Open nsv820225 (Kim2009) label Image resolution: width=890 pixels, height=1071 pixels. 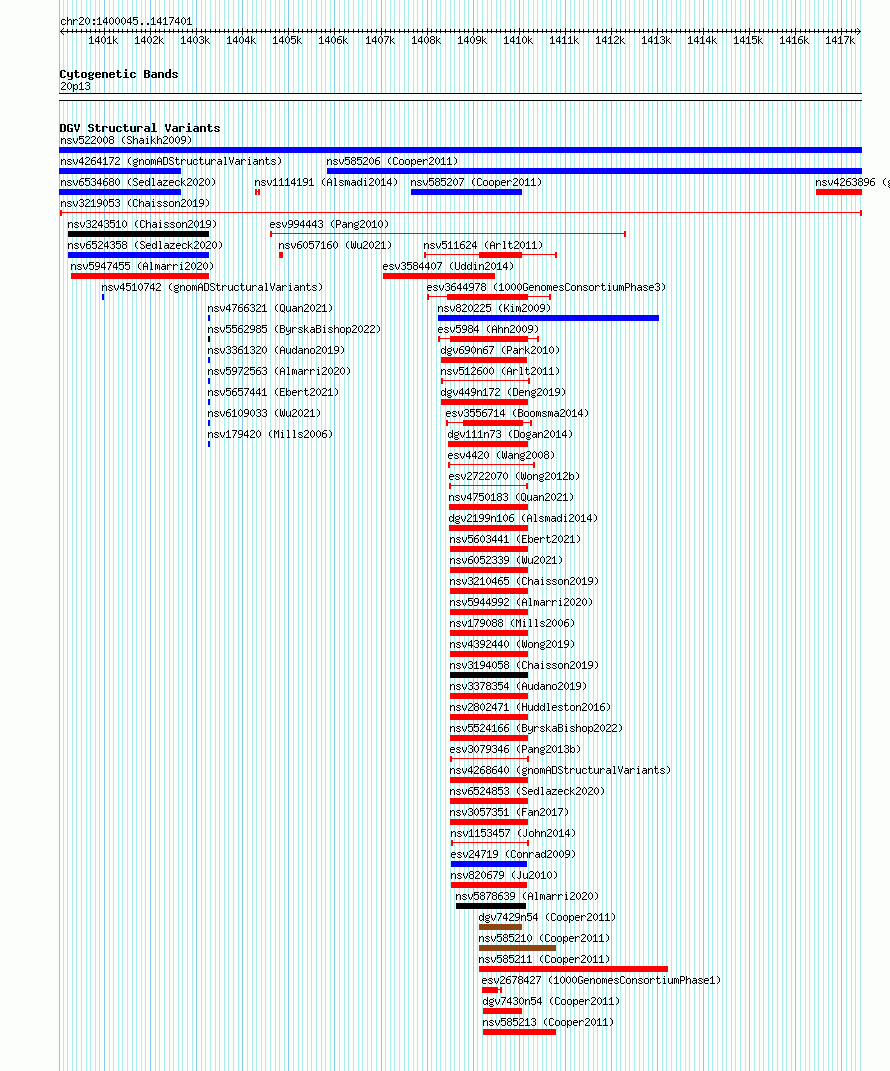(x=494, y=309)
